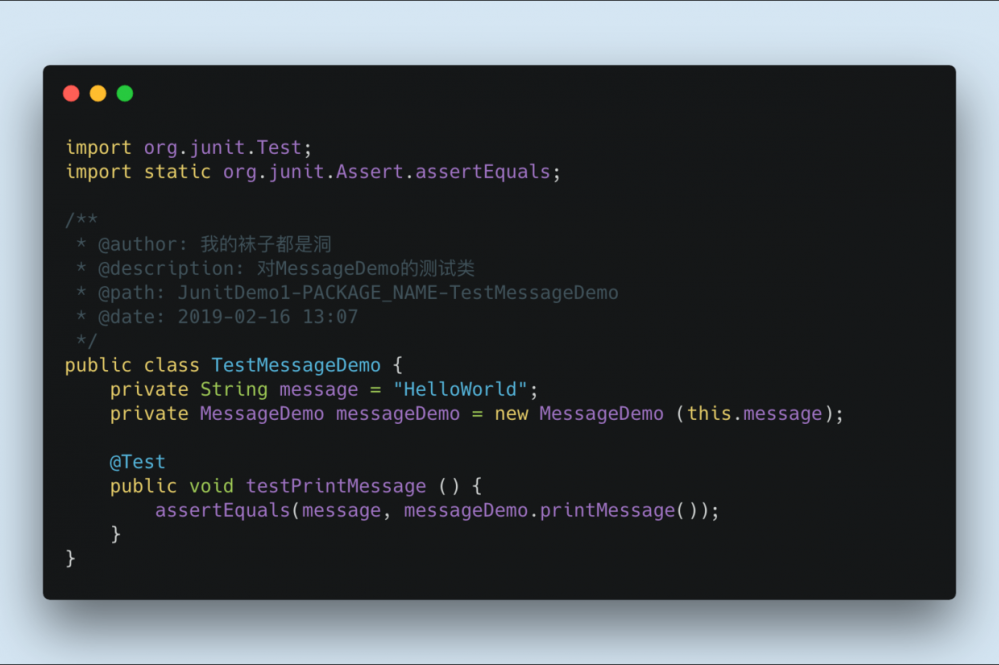
Task: Click the void return type keyword
Action: tap(211, 486)
